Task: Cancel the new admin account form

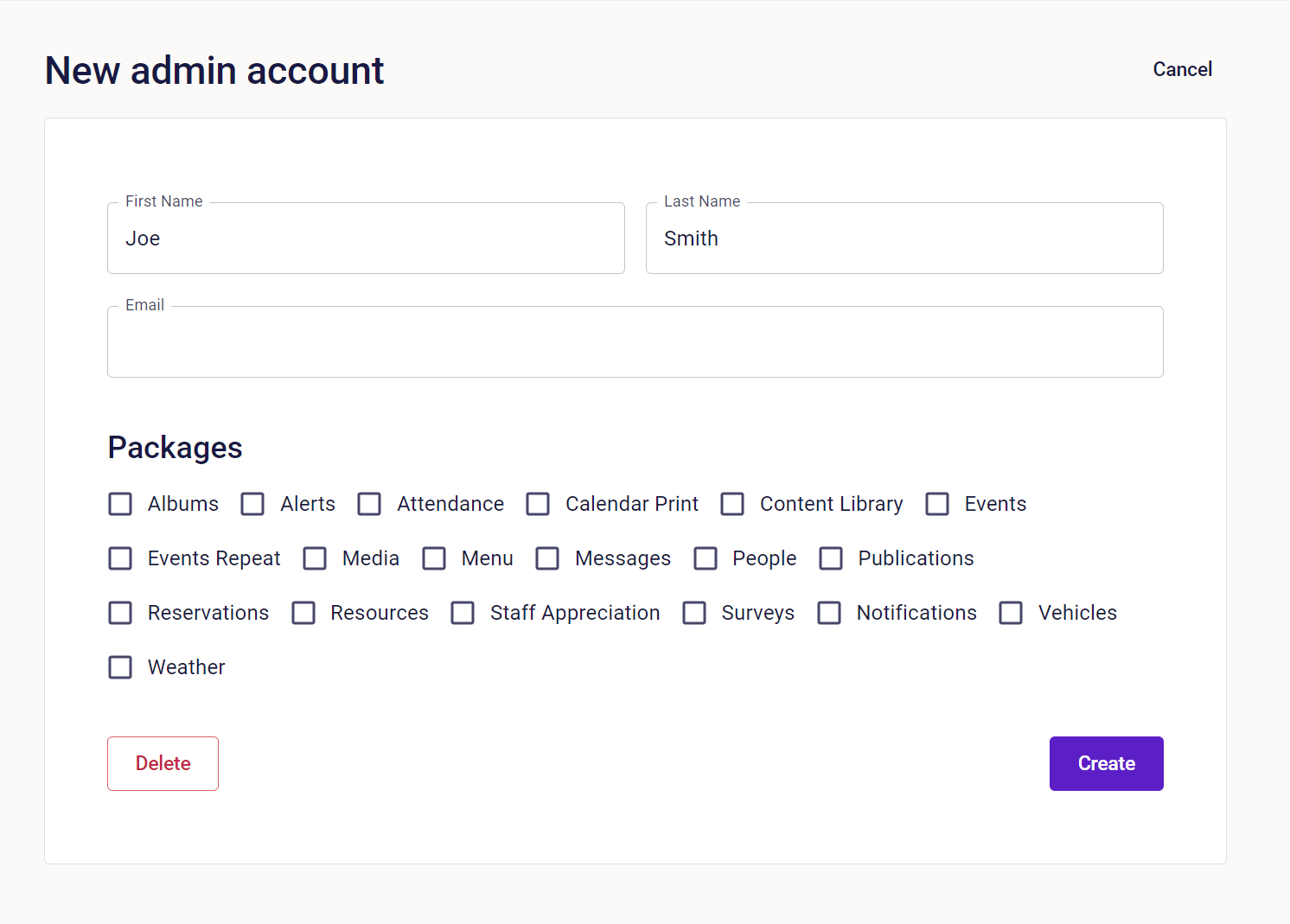Action: [x=1182, y=69]
